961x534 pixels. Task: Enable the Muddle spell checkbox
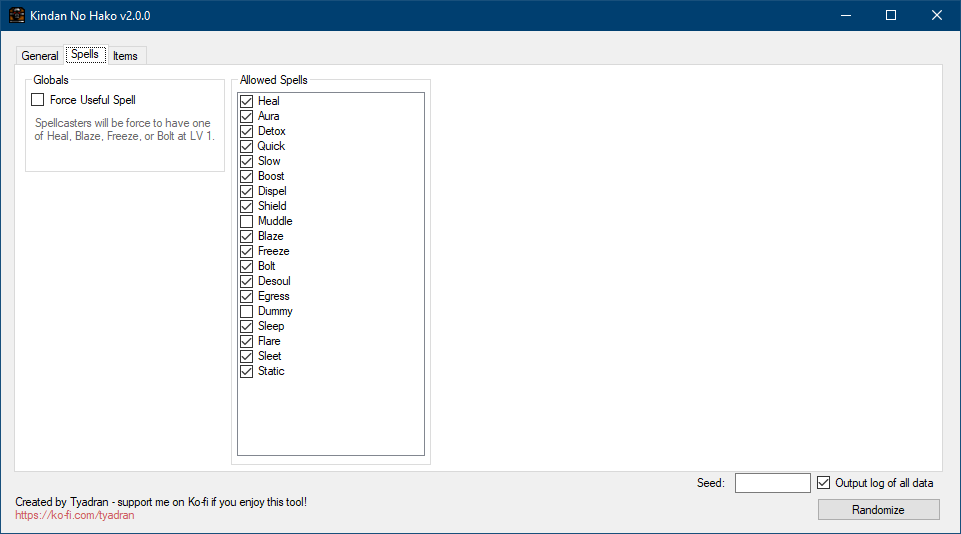coord(247,221)
